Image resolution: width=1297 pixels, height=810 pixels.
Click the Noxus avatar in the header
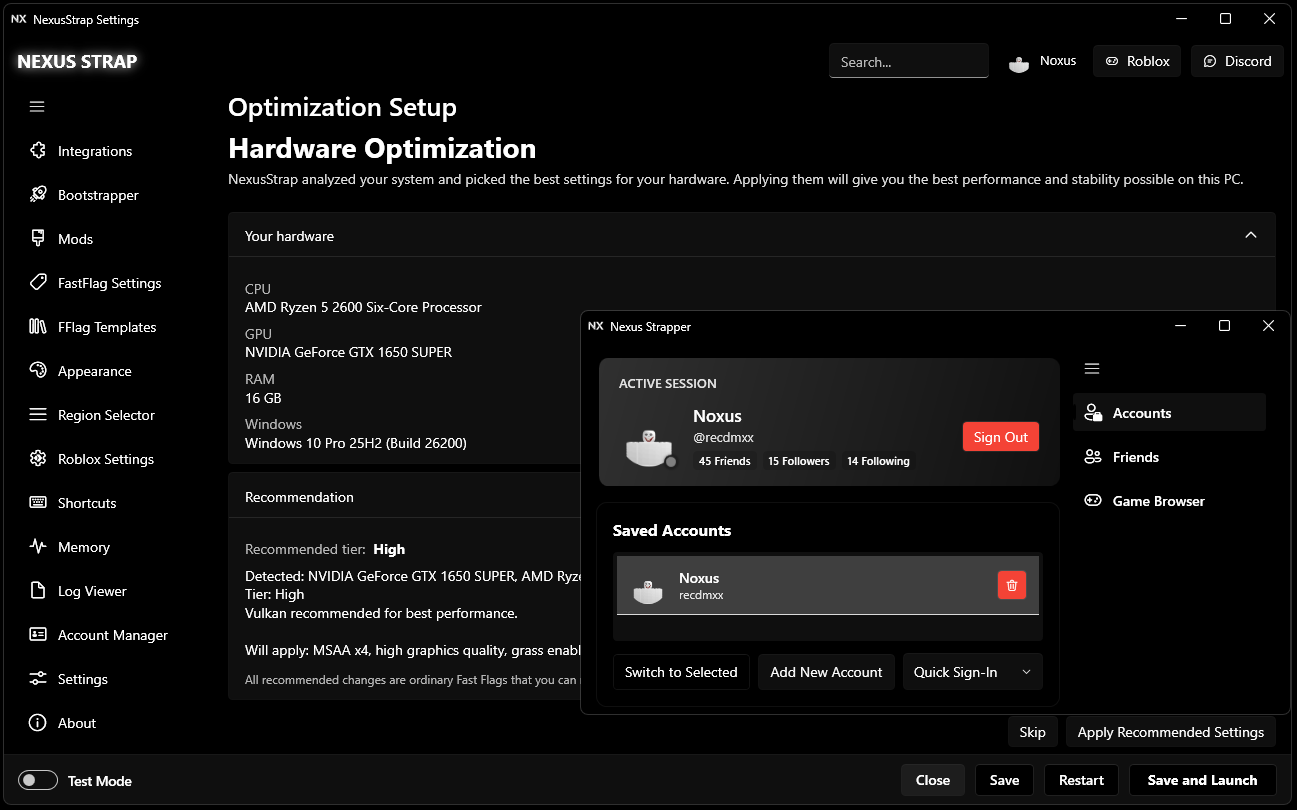coord(1019,62)
